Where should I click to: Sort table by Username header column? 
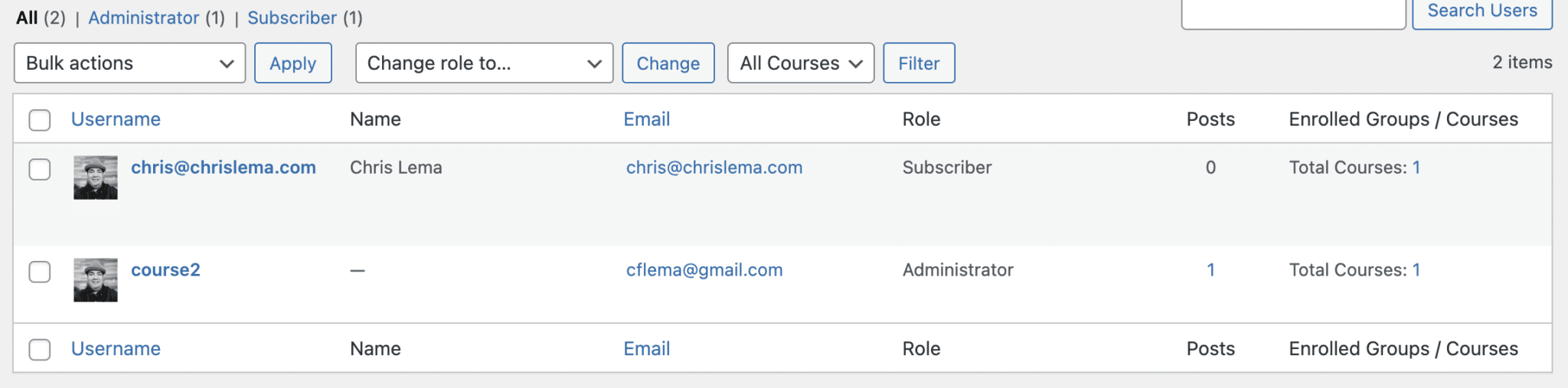point(116,119)
